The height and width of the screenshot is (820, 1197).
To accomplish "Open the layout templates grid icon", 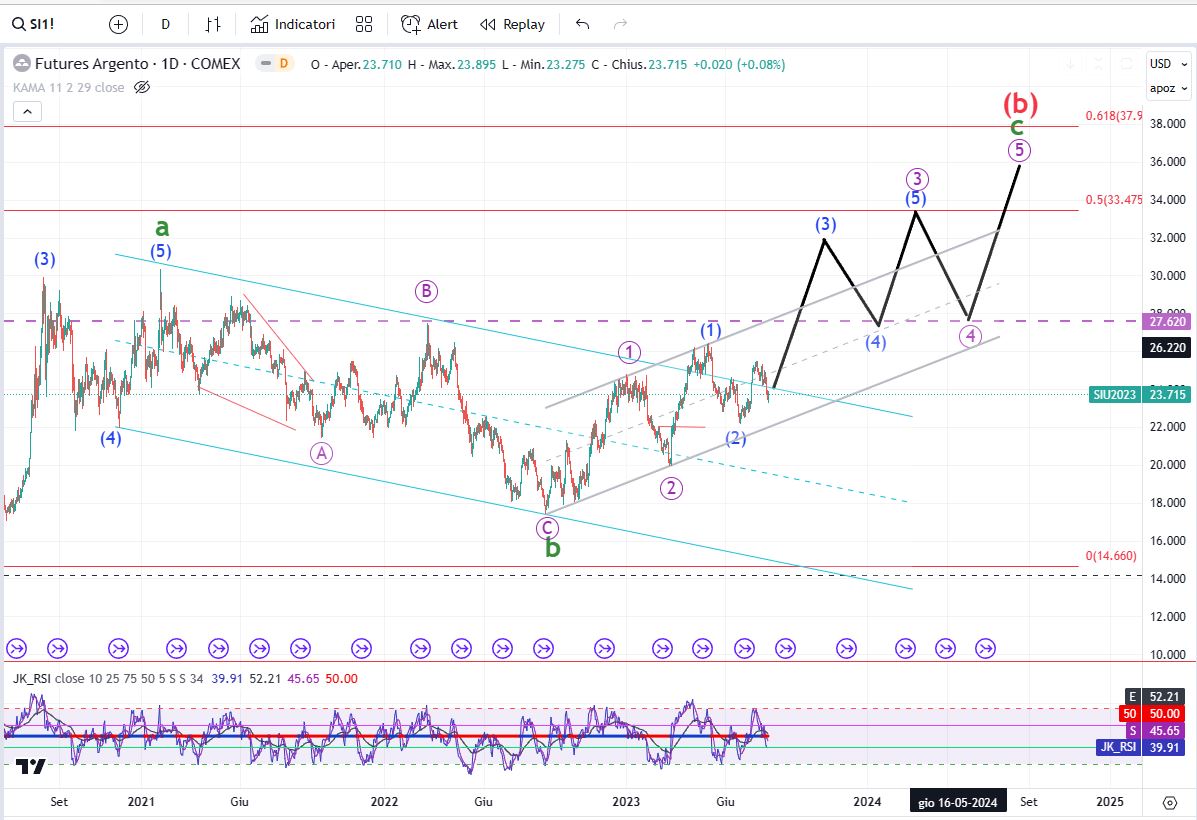I will tap(364, 24).
